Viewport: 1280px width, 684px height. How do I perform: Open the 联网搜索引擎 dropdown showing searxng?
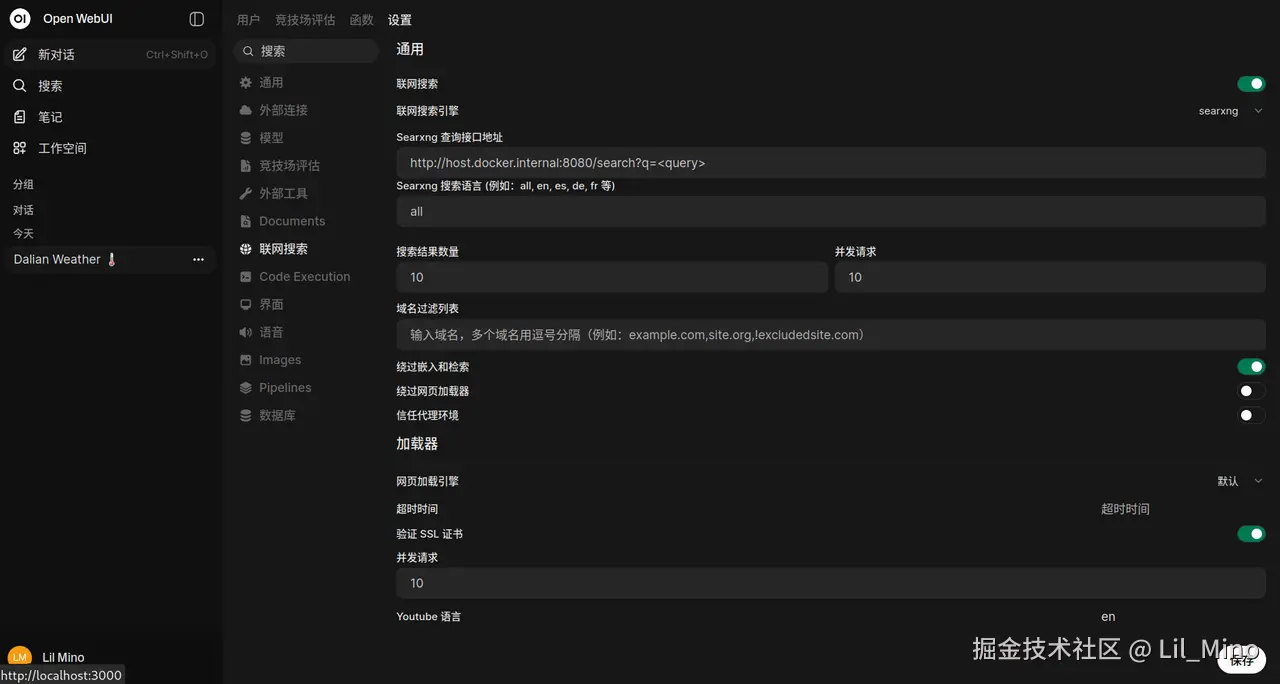click(1220, 110)
